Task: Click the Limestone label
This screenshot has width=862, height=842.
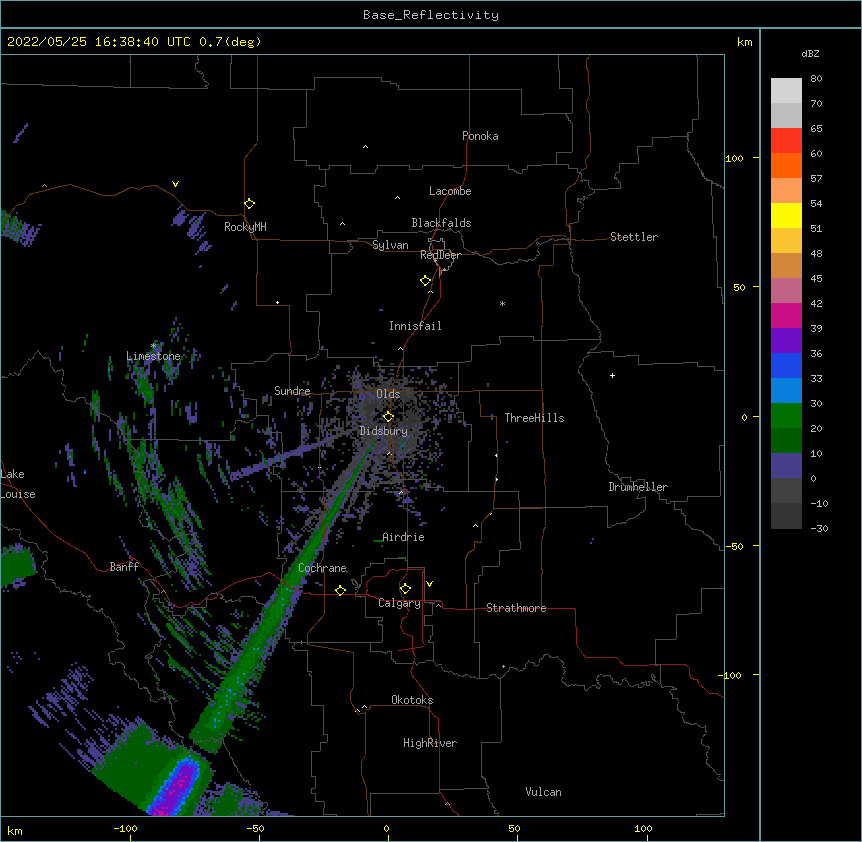Action: tap(153, 356)
